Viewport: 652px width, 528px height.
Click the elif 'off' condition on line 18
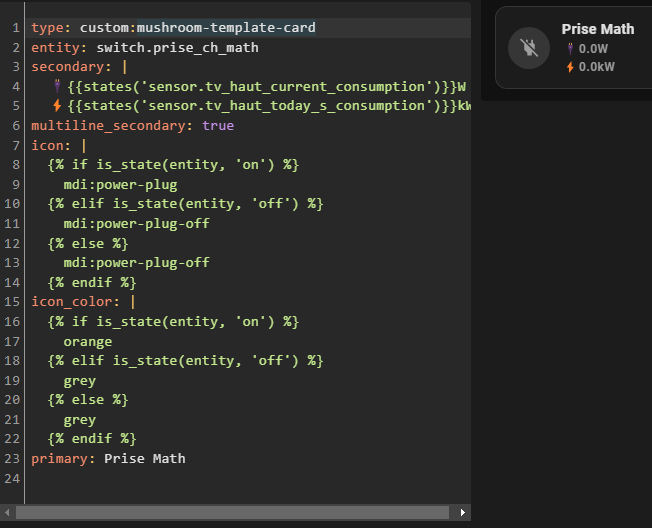coord(185,360)
